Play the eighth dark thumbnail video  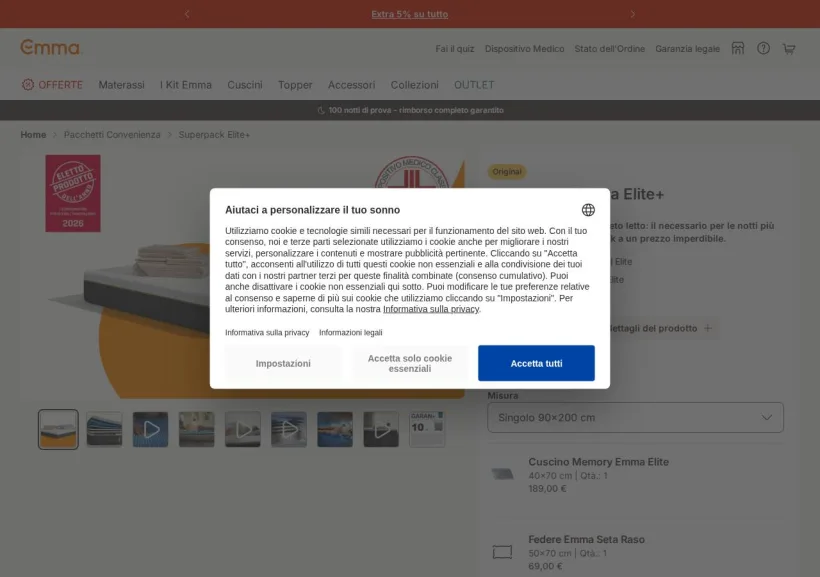click(381, 429)
